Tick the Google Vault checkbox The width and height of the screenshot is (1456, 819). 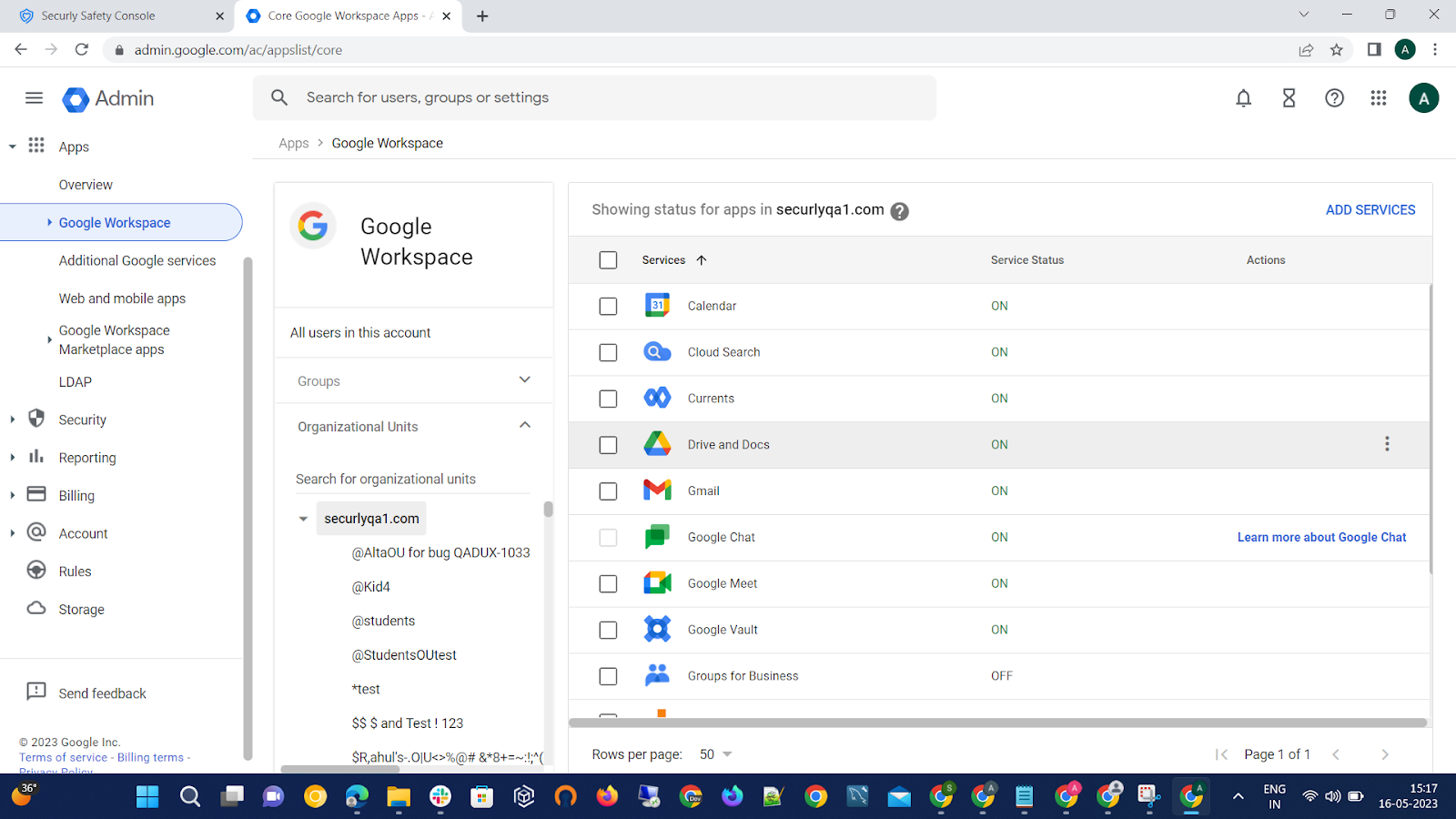[608, 630]
